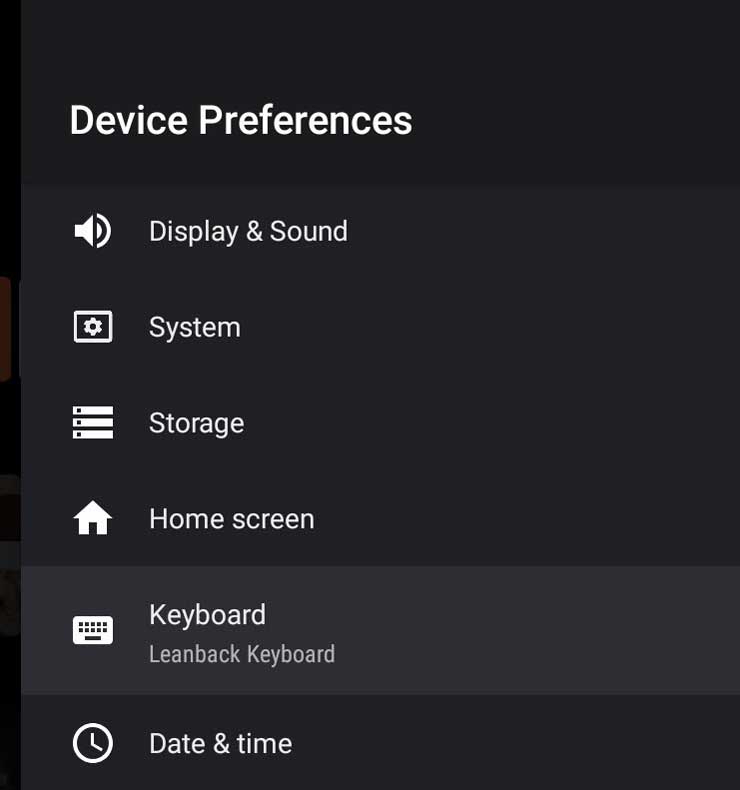Screen dimensions: 740x790
Task: Open Date & time settings label
Action: (x=221, y=744)
